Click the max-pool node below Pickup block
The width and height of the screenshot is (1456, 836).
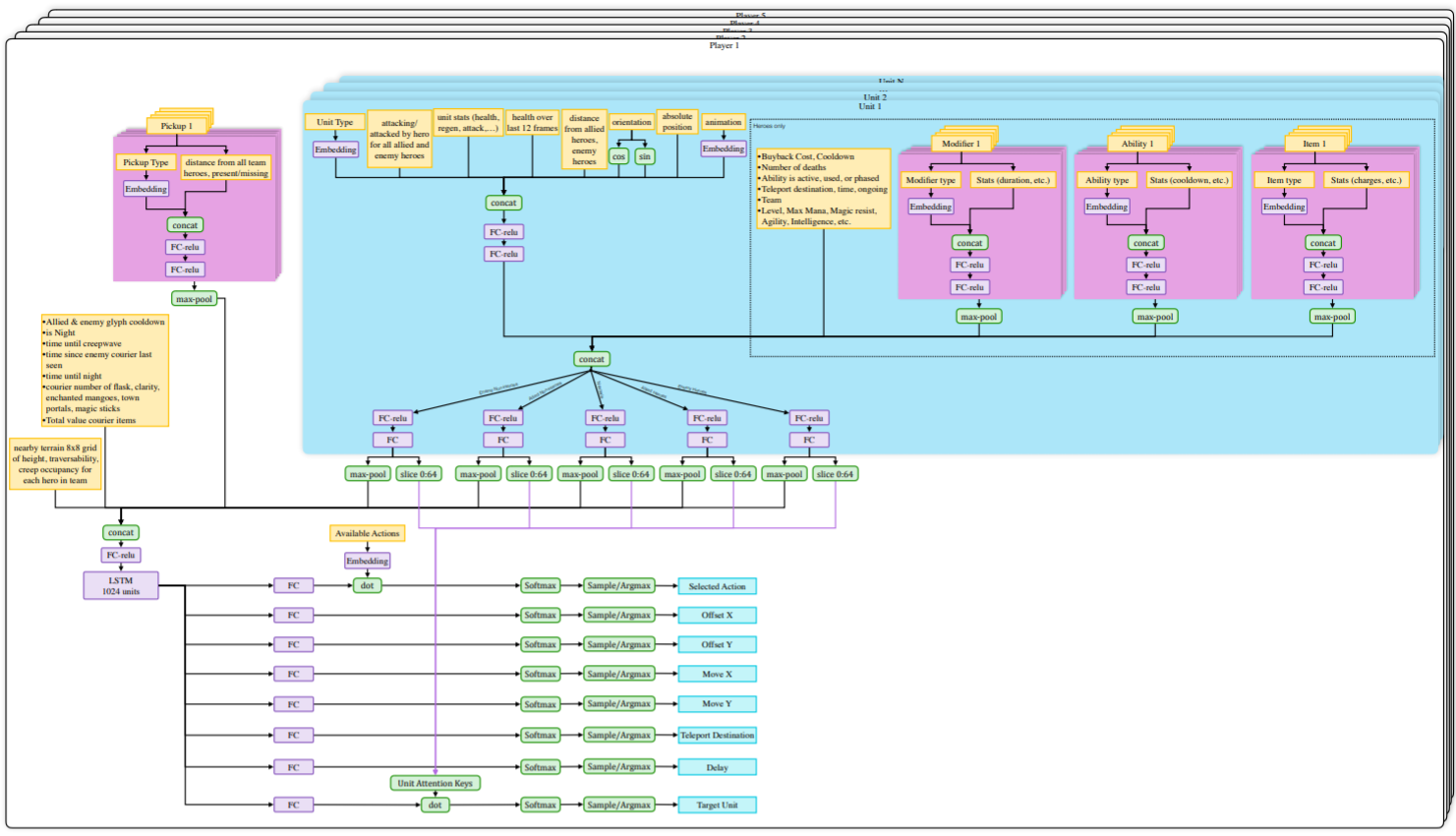194,299
